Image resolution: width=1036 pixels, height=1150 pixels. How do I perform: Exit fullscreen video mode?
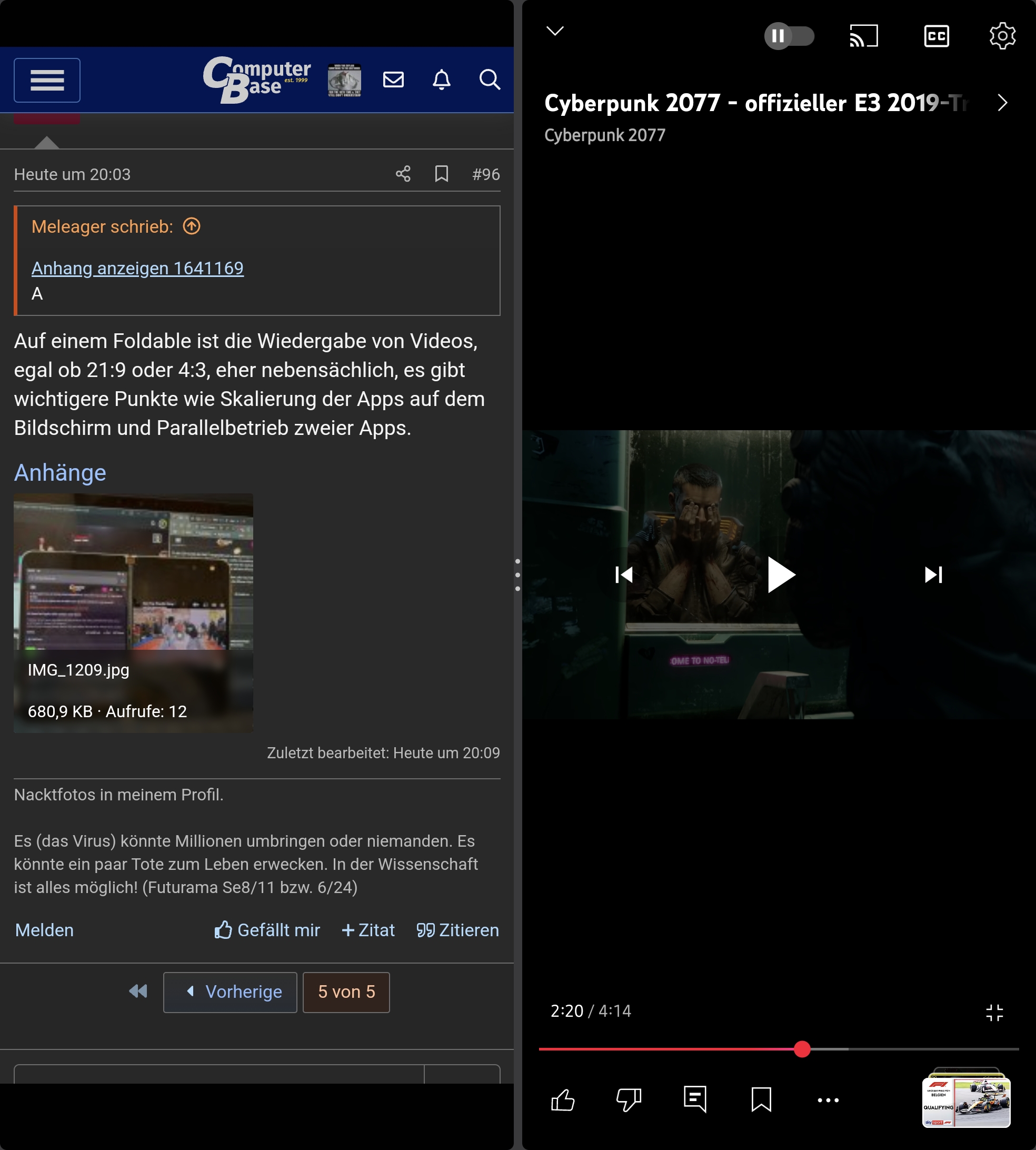click(x=994, y=1013)
